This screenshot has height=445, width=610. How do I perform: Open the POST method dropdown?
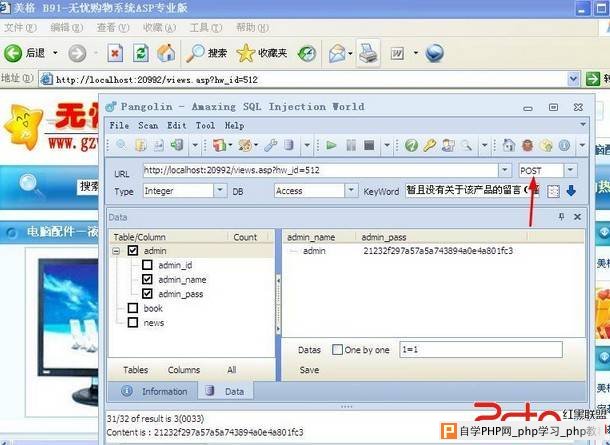coord(570,170)
